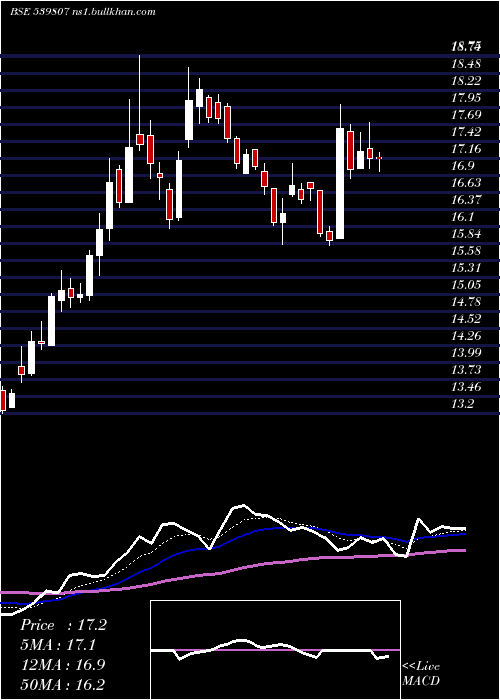
Task: Click the 16.9 price axis label
Action: (463, 166)
